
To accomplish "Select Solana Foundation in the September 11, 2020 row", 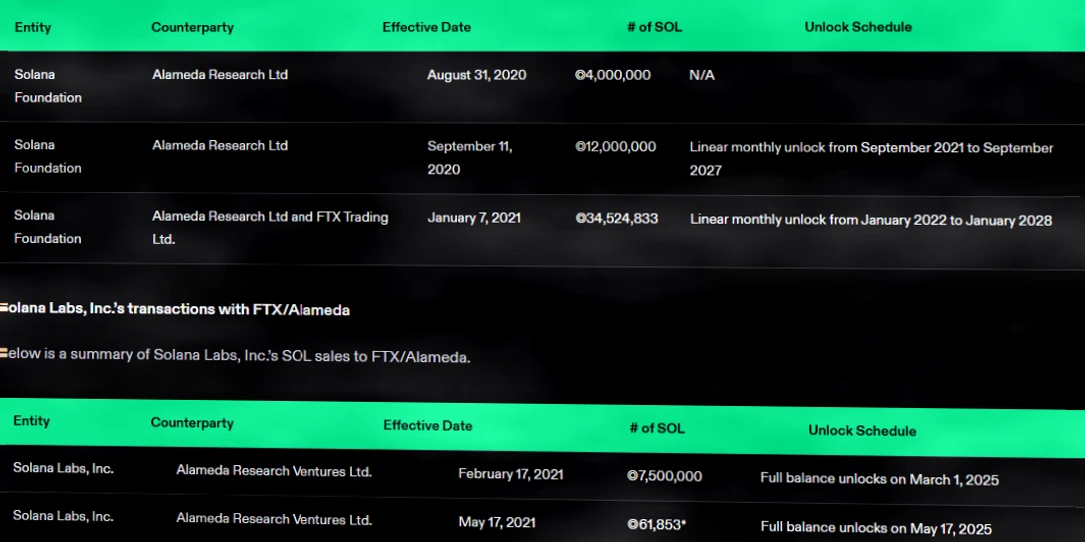I will (48, 156).
